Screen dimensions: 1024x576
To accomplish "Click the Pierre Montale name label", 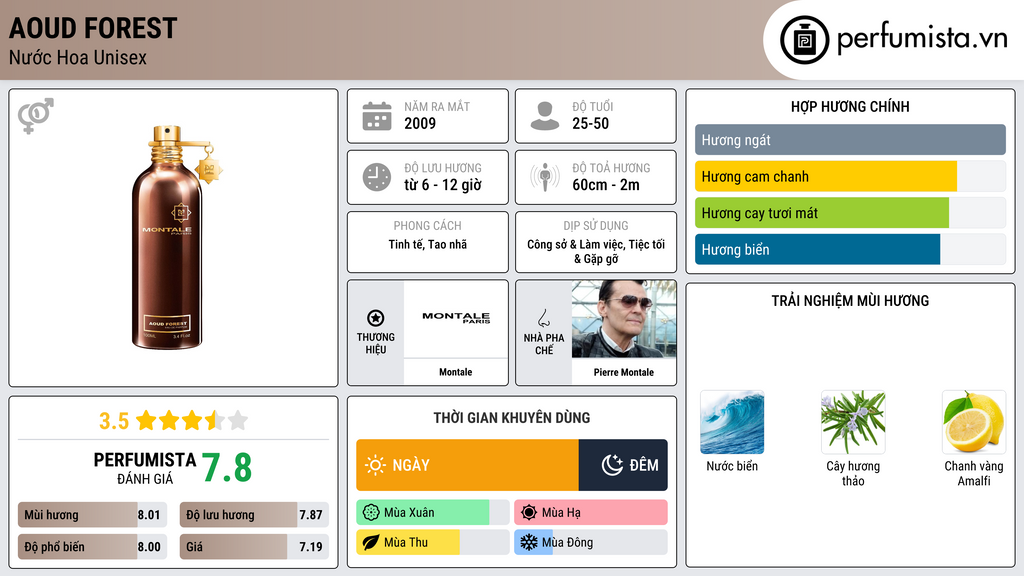I will coord(624,372).
